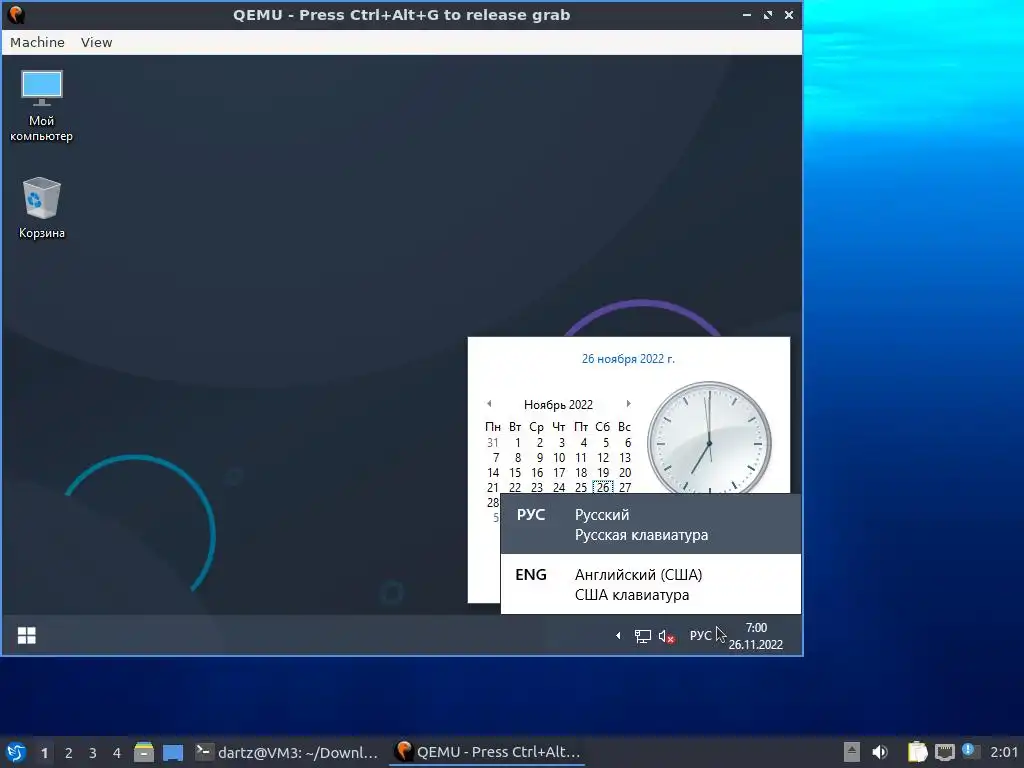Click the Ноябрь 2022 month header
1024x768 pixels.
[x=558, y=405]
